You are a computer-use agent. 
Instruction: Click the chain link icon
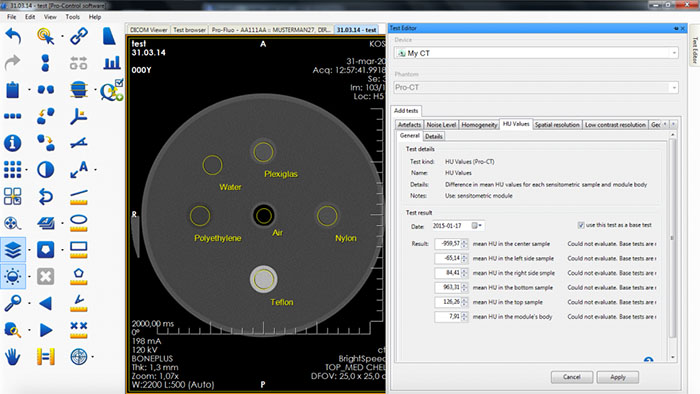[x=79, y=36]
